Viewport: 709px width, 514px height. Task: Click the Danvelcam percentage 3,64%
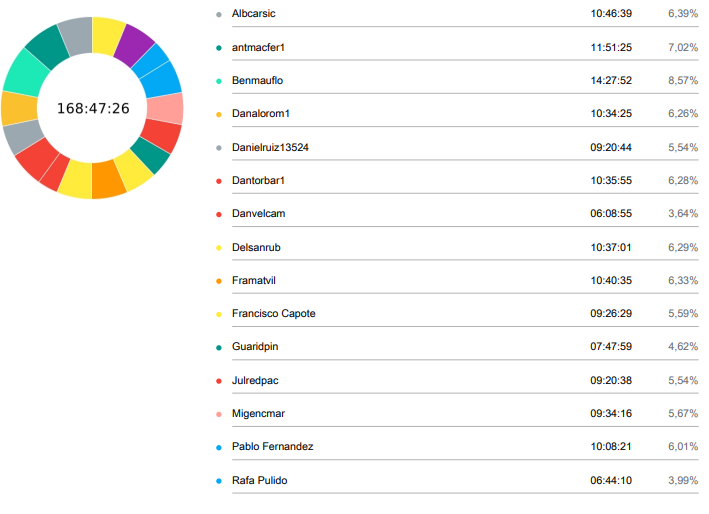click(x=682, y=214)
